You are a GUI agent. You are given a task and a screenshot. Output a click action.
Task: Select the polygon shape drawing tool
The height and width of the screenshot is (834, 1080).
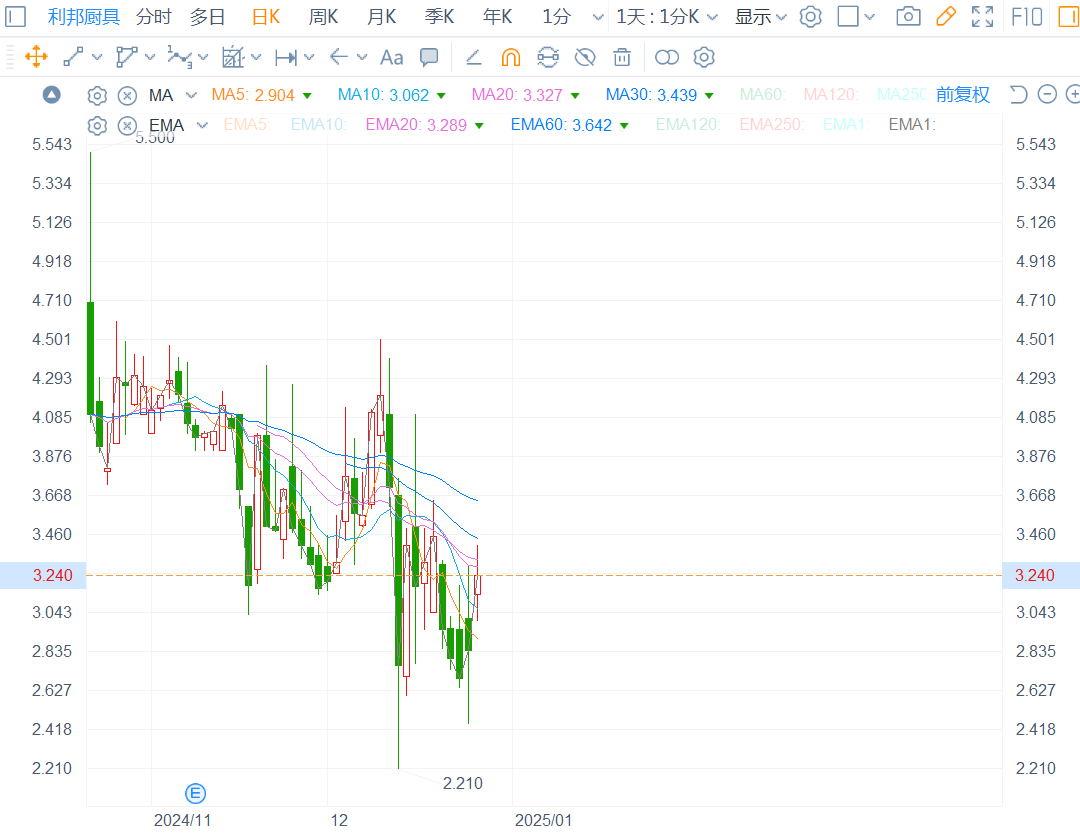126,57
